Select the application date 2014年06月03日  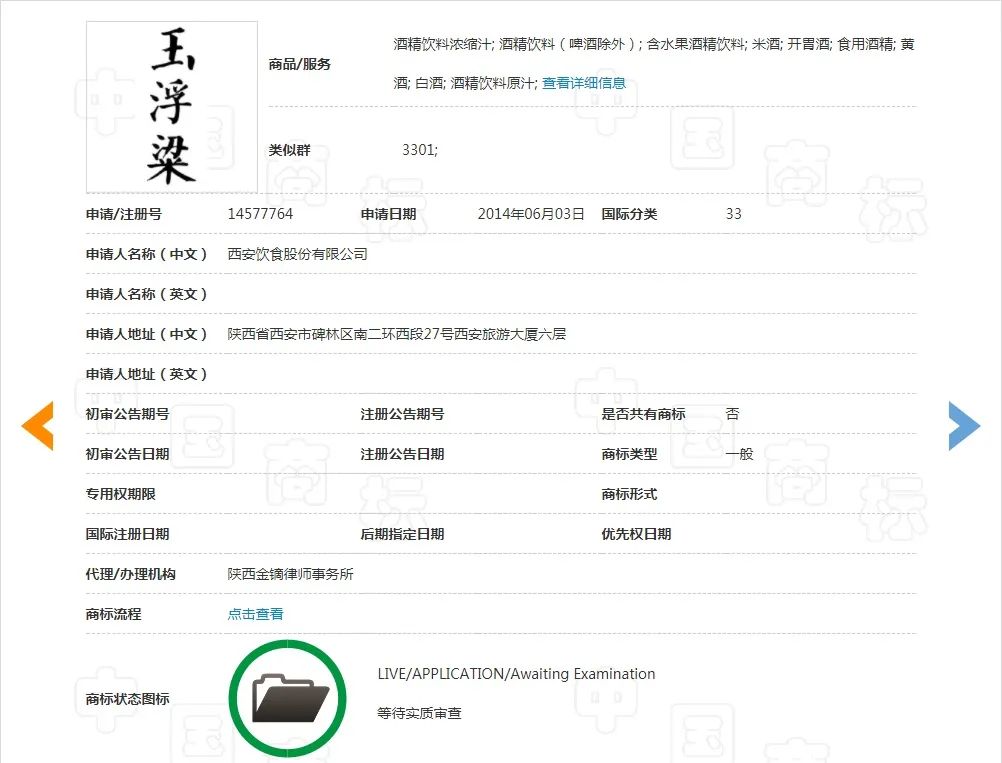[530, 214]
